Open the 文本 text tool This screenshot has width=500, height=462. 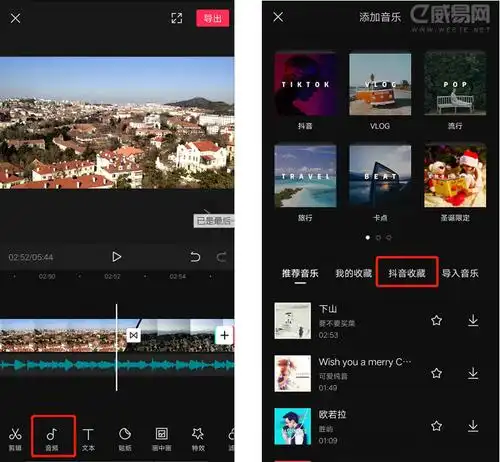pos(88,439)
